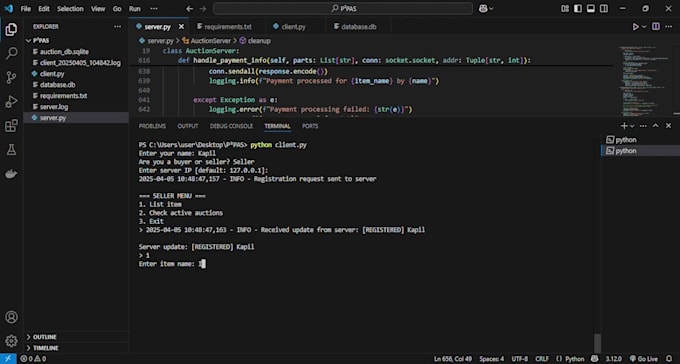Click Go Live in status bar

point(644,359)
